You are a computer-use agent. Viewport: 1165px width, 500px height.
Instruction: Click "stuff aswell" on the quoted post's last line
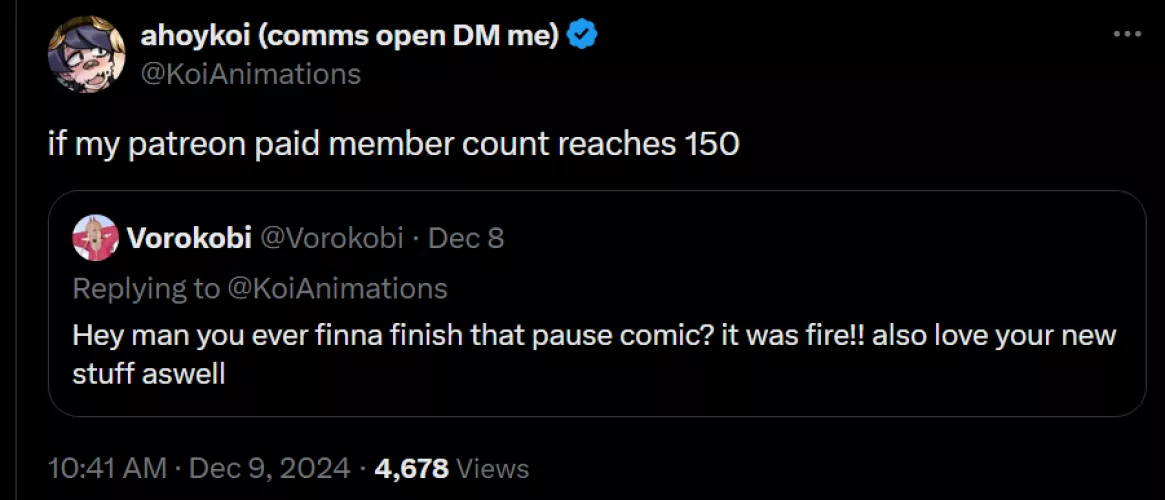[x=148, y=373]
